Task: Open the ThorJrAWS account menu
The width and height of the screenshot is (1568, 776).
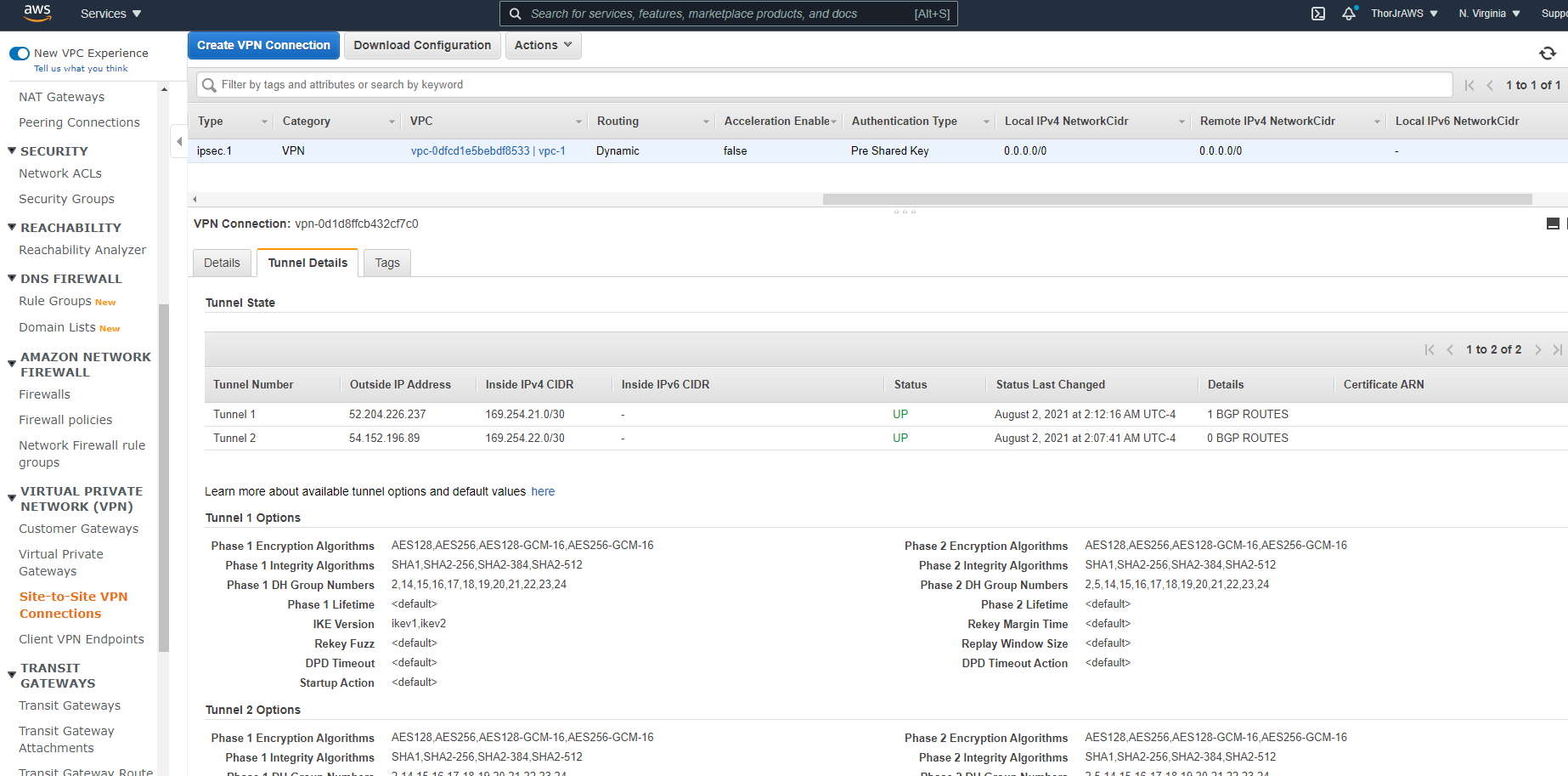Action: 1404,14
